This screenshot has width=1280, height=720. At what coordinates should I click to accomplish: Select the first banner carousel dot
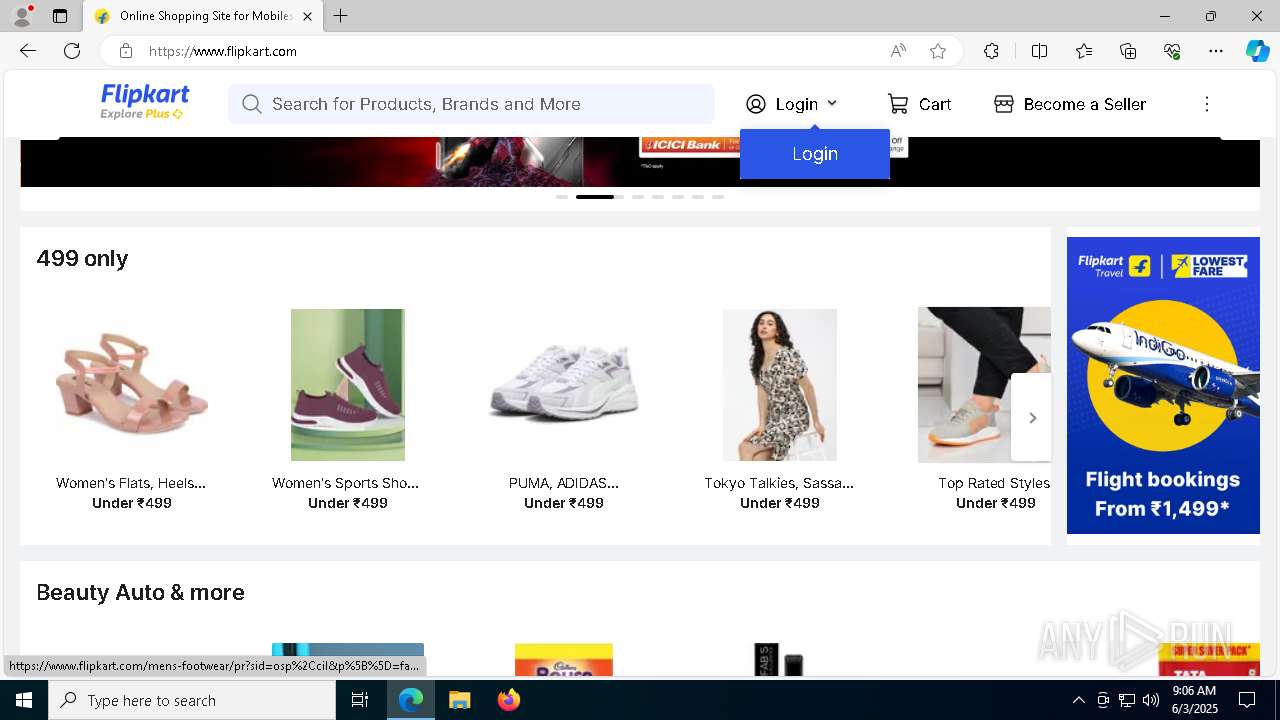pos(562,197)
